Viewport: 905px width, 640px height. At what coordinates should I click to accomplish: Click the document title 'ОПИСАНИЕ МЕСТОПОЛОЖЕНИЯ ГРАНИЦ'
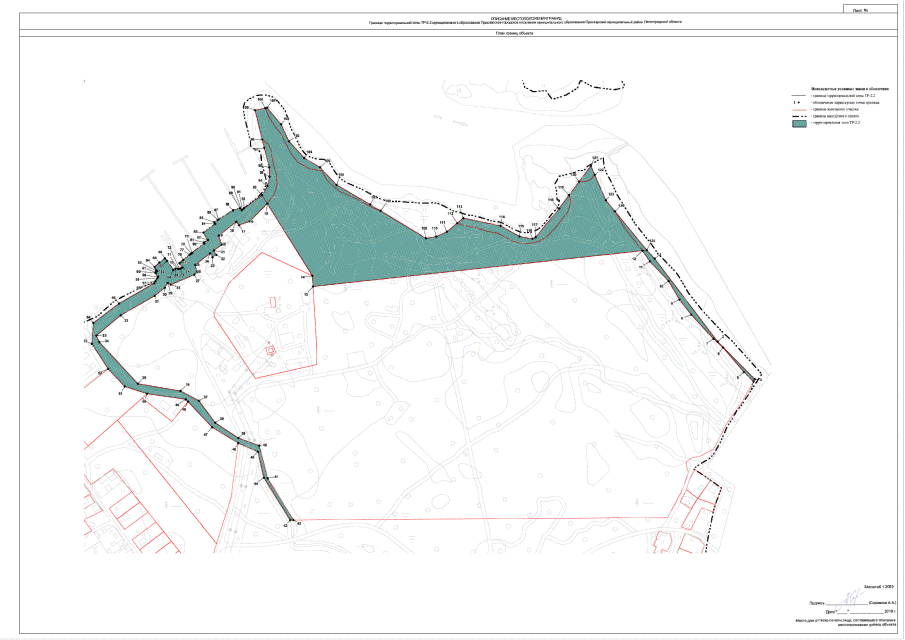512,17
